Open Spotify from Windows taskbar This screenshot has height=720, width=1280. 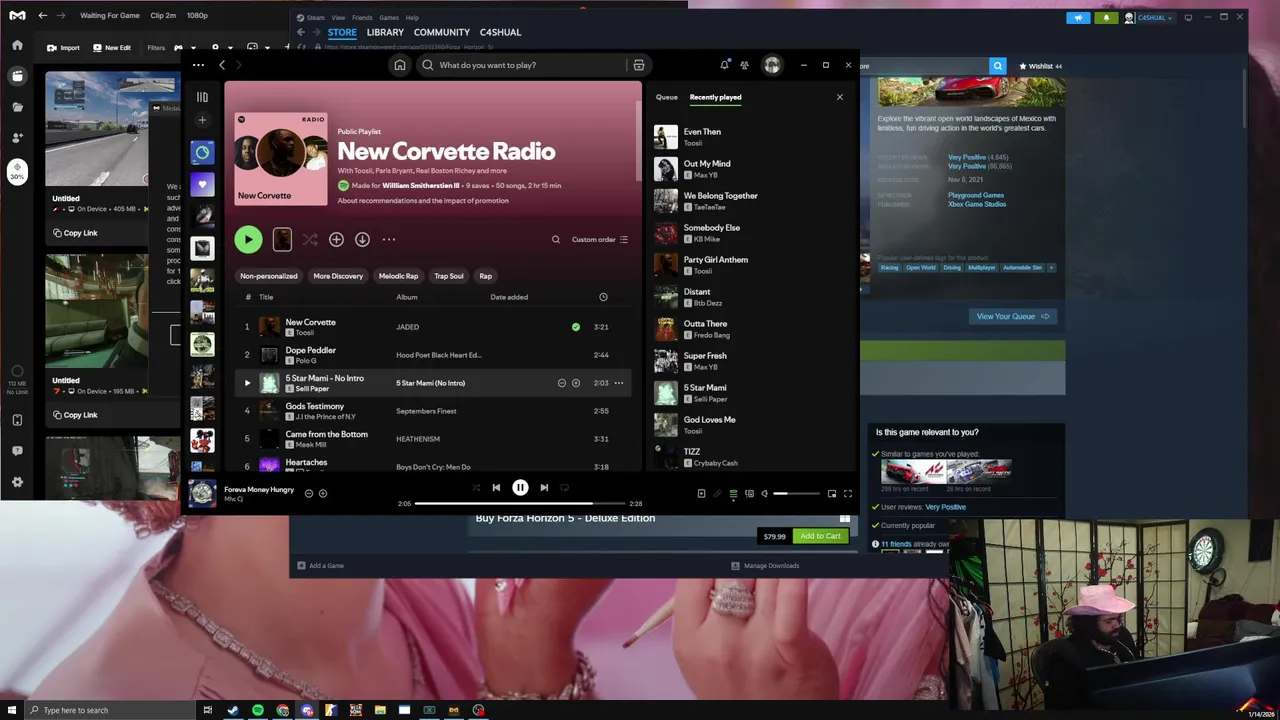(x=258, y=710)
